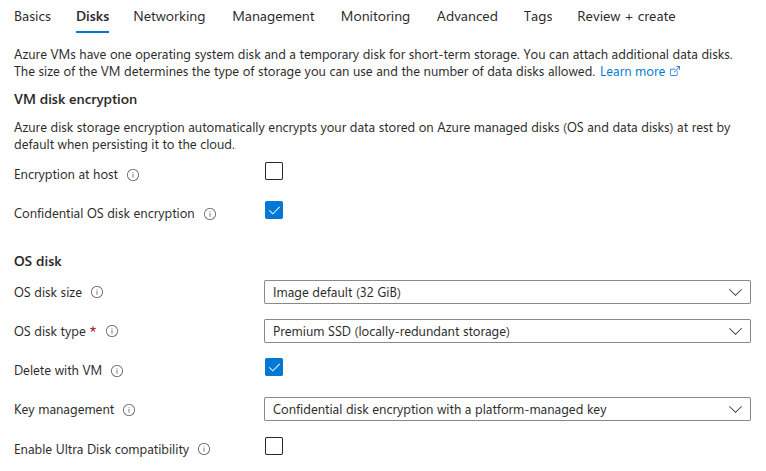Enable the Encryption at host checkbox

point(274,171)
